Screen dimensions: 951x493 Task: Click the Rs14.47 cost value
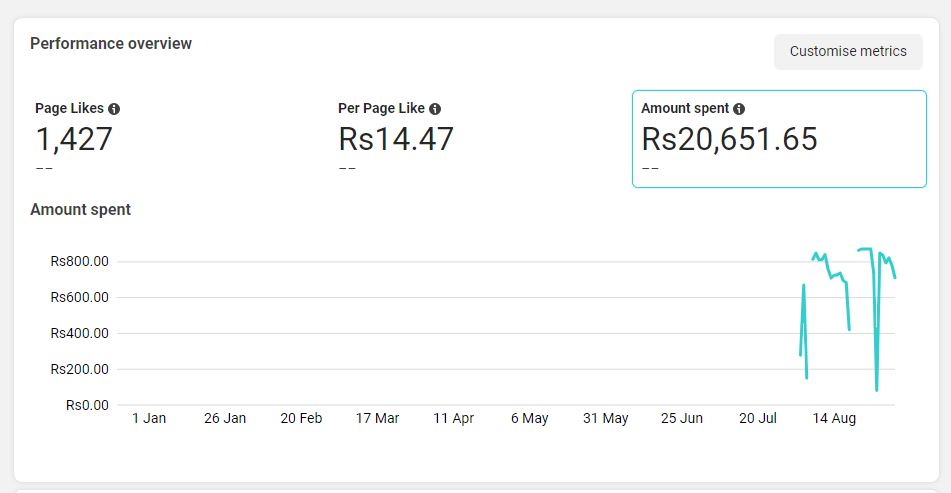[395, 139]
